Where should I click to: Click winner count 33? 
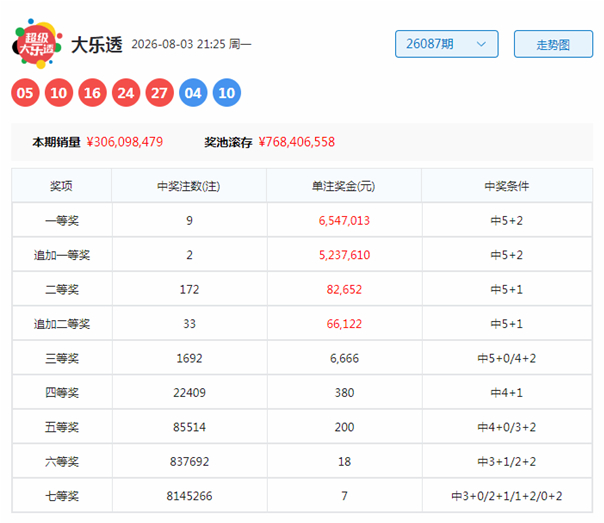[190, 324]
